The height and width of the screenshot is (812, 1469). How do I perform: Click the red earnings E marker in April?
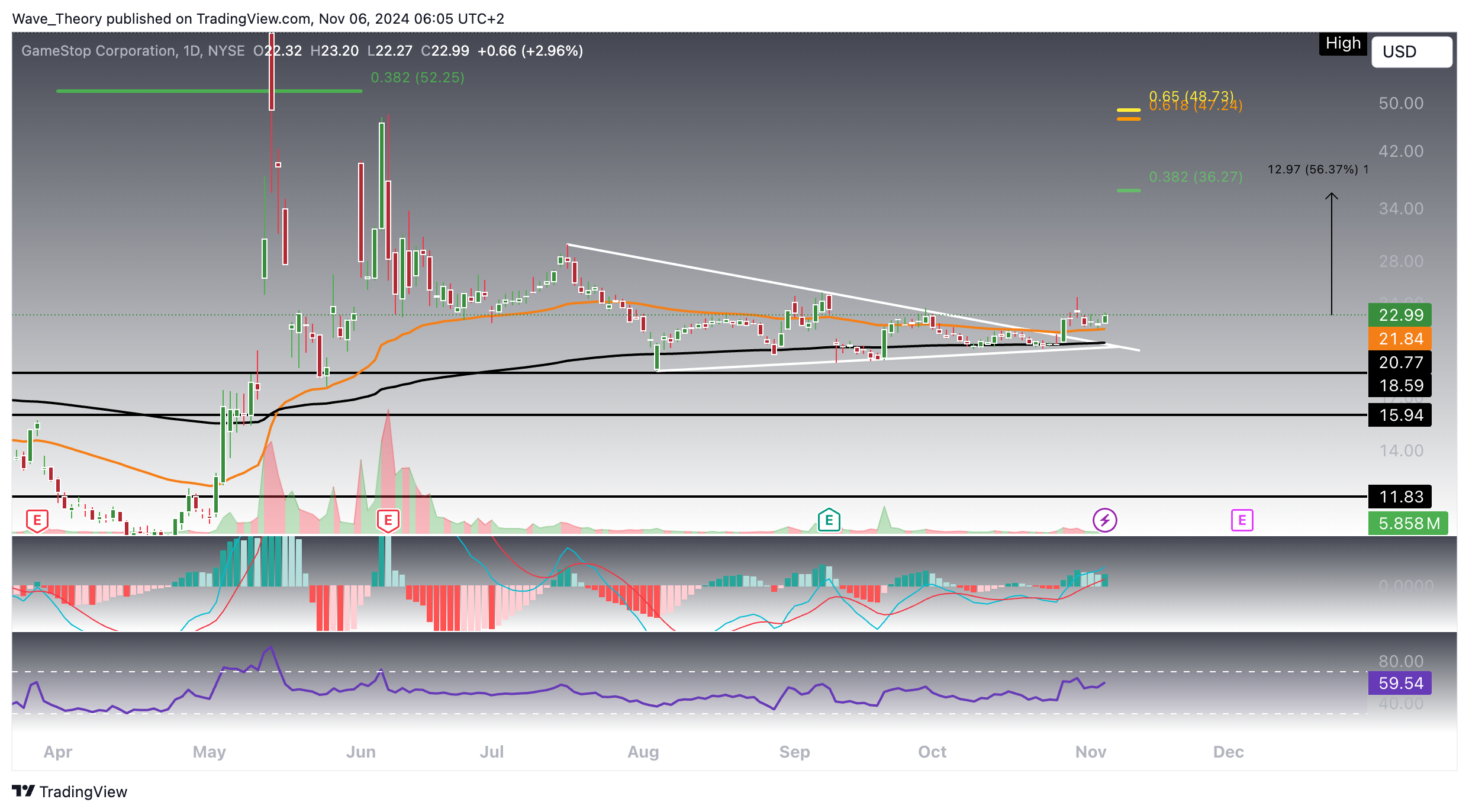pyautogui.click(x=37, y=521)
